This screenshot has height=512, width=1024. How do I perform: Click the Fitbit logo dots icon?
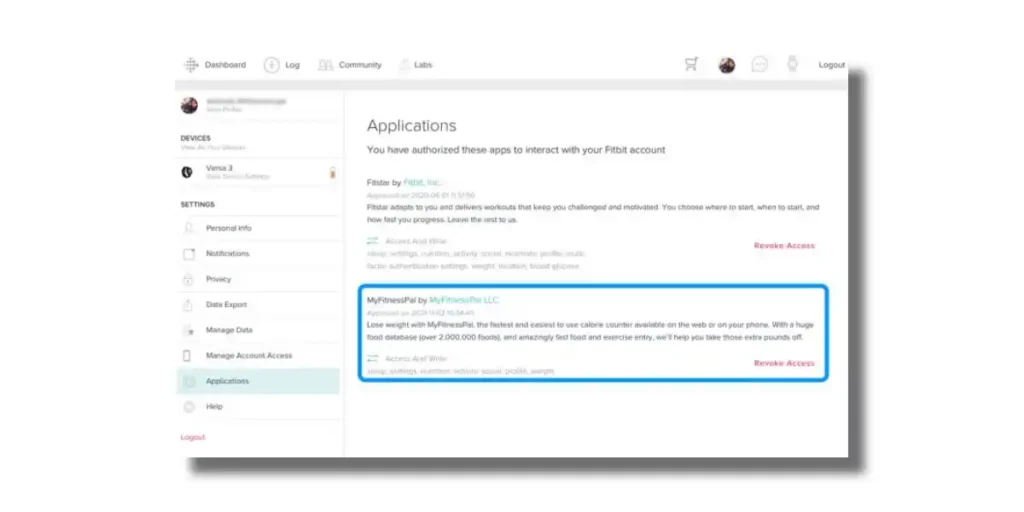click(x=191, y=65)
